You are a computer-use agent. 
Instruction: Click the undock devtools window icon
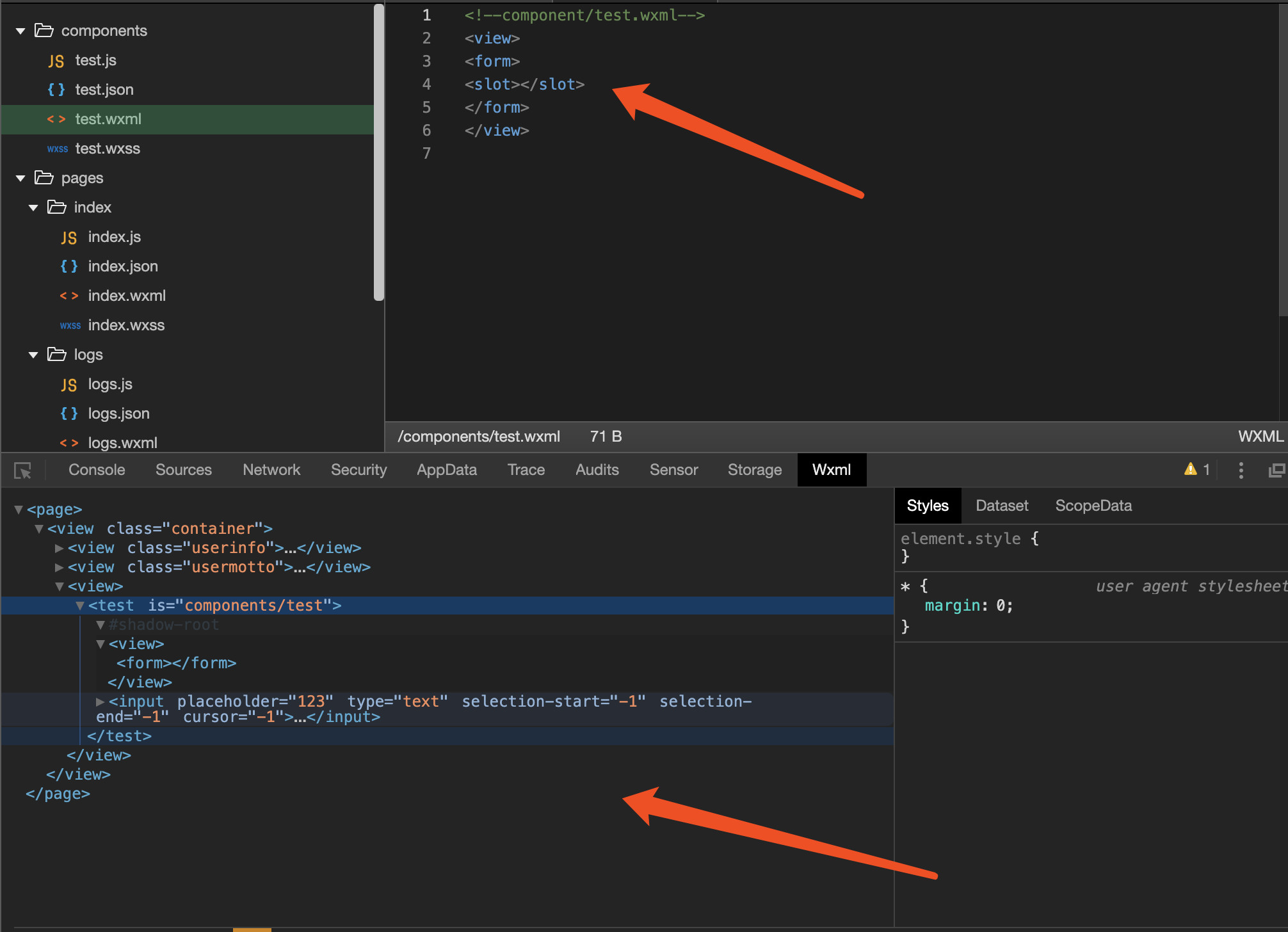1276,470
